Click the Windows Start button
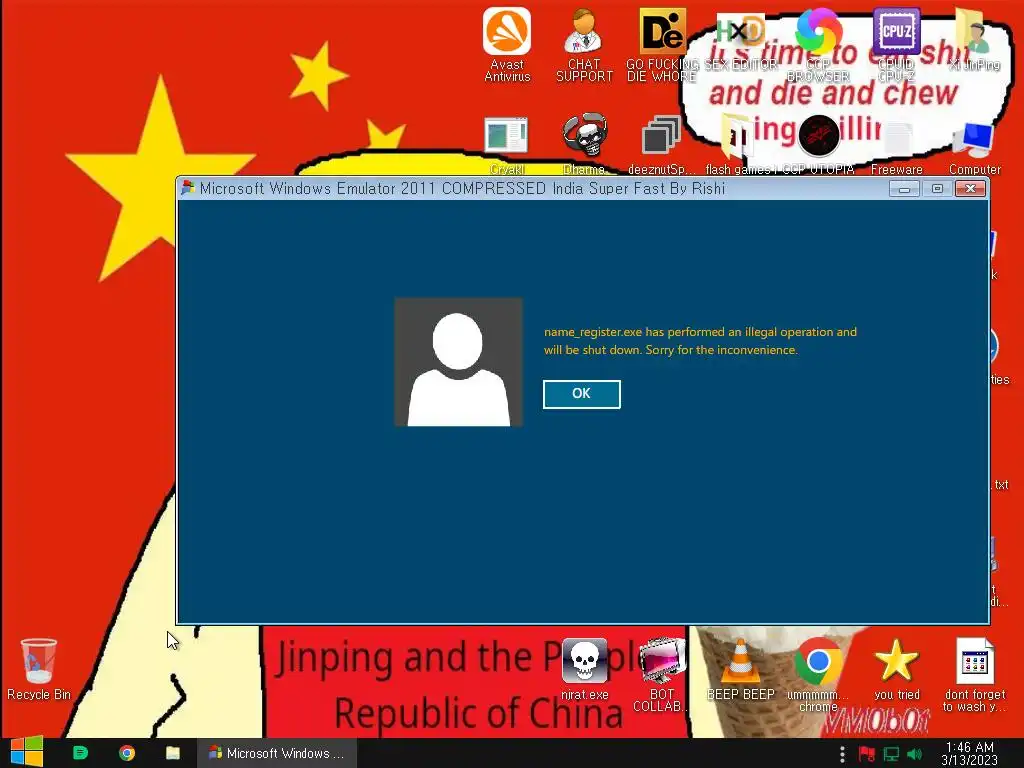 click(x=27, y=752)
